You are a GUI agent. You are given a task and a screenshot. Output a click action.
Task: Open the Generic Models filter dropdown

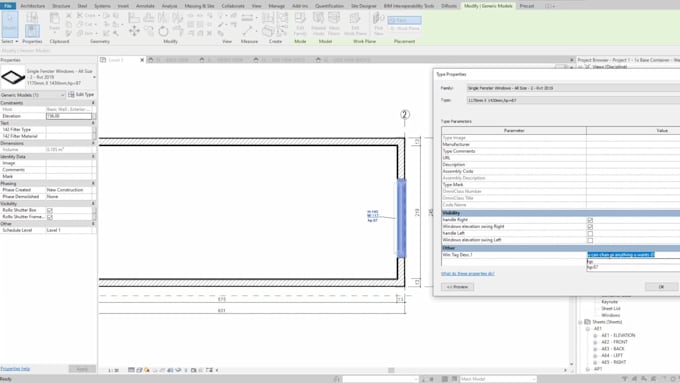(33, 95)
